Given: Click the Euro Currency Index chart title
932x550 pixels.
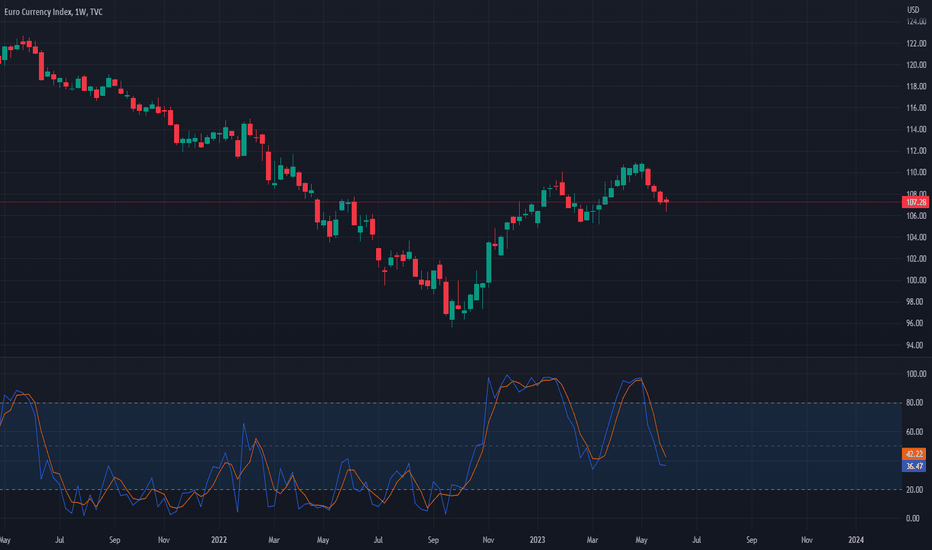Looking at the screenshot, I should point(53,12).
